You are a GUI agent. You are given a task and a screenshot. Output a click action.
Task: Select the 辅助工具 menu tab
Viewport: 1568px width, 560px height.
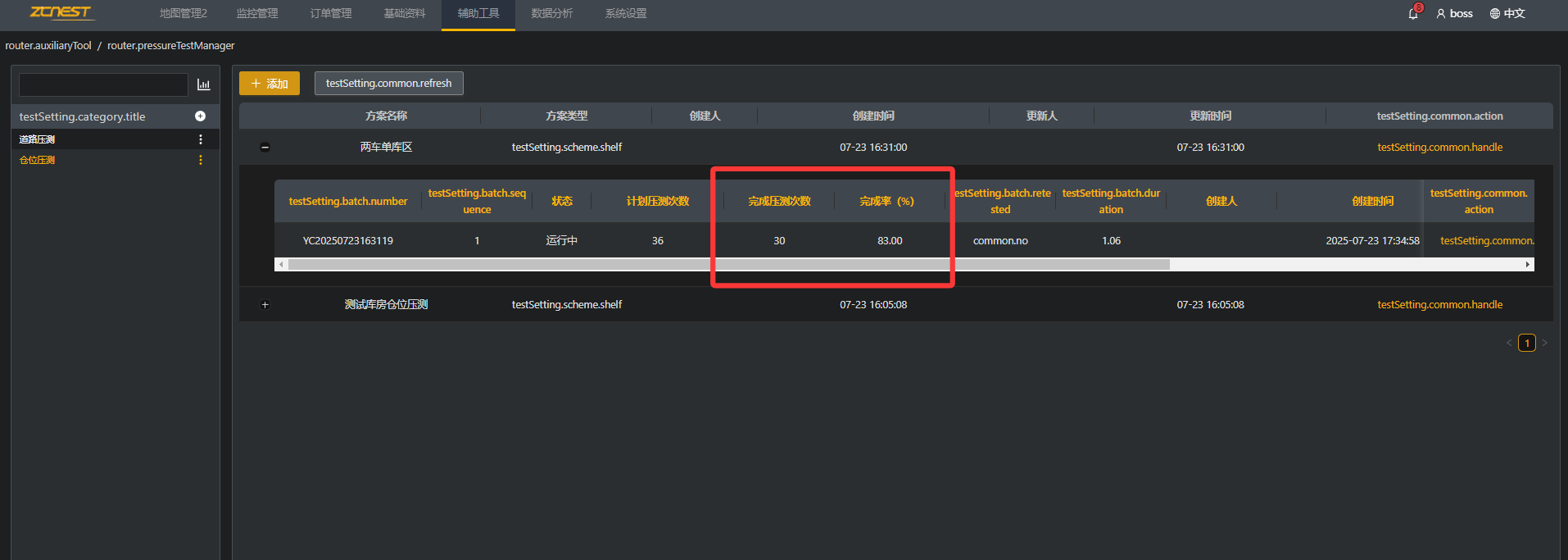pos(478,14)
